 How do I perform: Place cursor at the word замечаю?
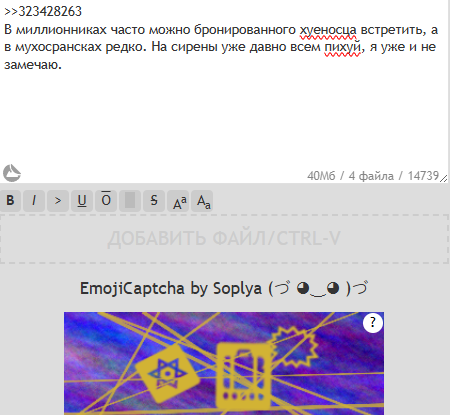(x=33, y=64)
